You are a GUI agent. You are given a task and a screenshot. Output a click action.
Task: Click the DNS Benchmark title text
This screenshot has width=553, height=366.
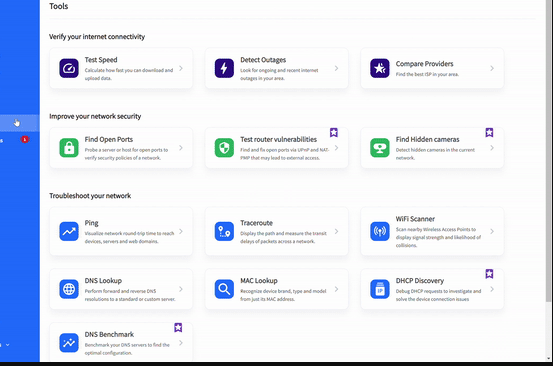(109, 334)
